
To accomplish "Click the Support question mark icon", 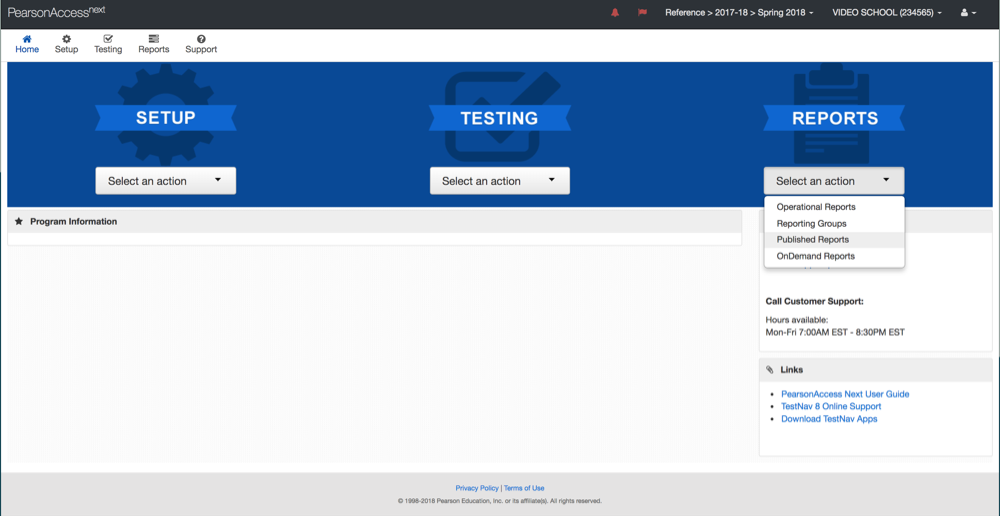I will point(201,40).
